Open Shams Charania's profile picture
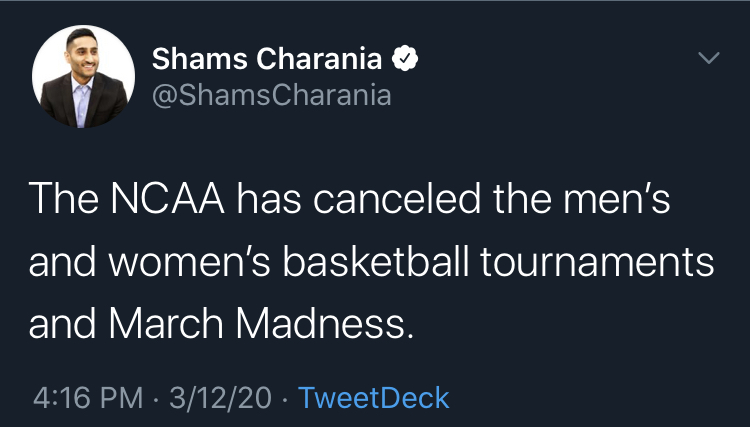 83,77
